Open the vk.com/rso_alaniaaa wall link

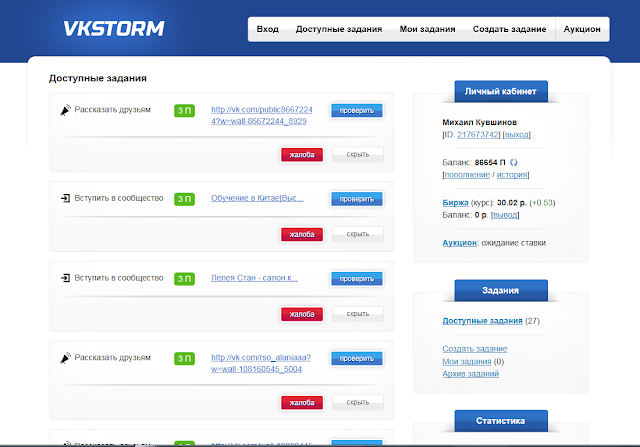click(261, 363)
